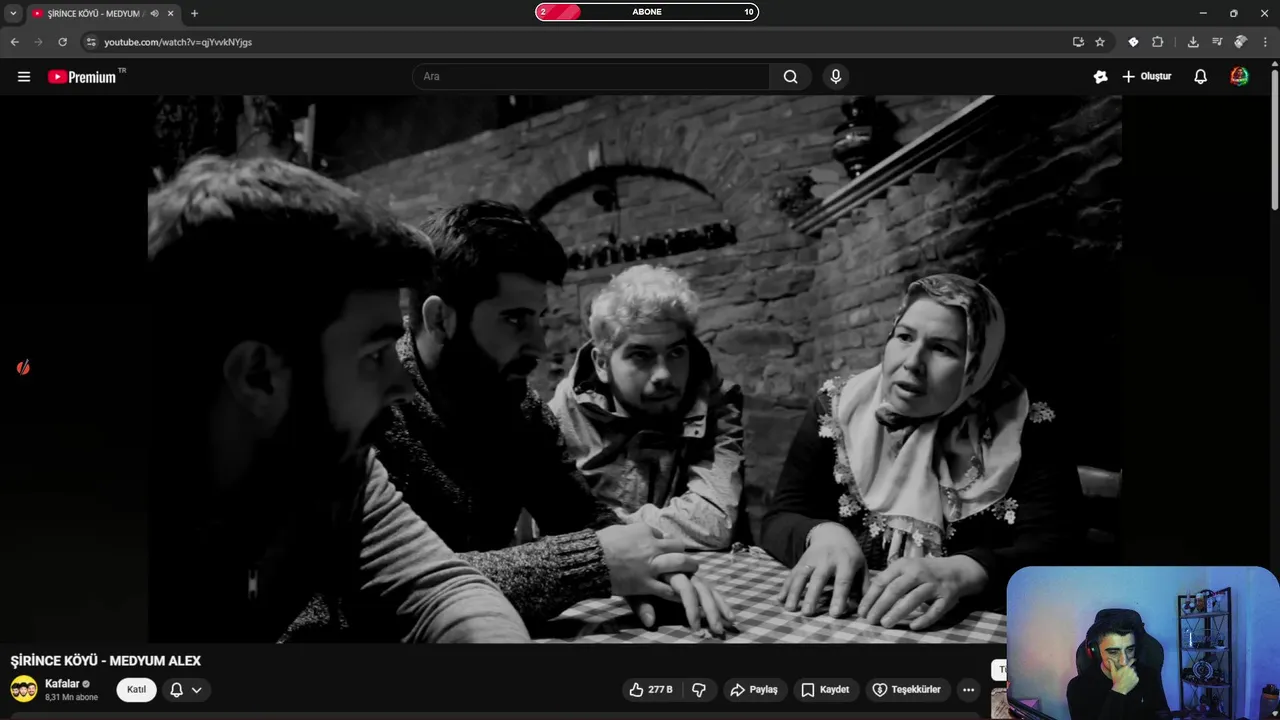Install app icon in address bar

tap(1078, 42)
